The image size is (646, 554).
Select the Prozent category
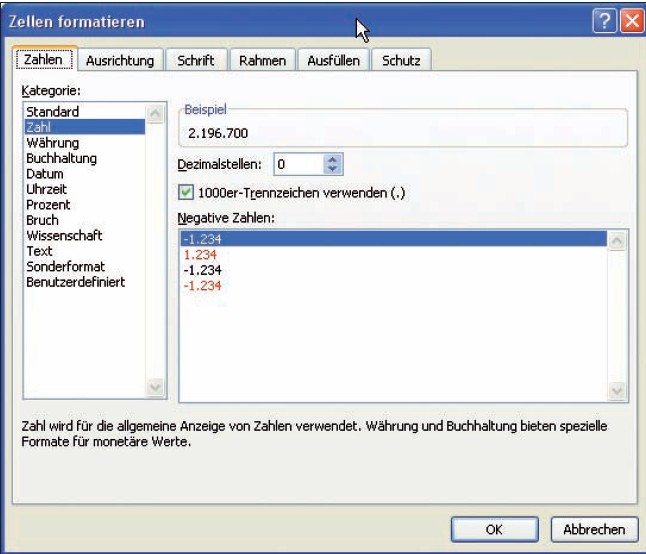[x=84, y=204]
